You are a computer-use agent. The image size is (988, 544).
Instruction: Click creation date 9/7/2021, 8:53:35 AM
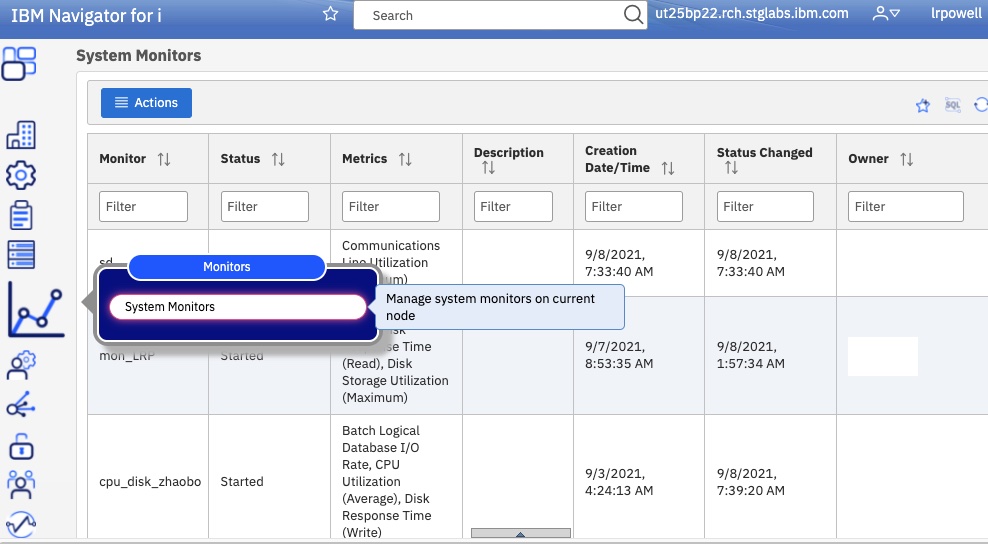[x=619, y=355]
